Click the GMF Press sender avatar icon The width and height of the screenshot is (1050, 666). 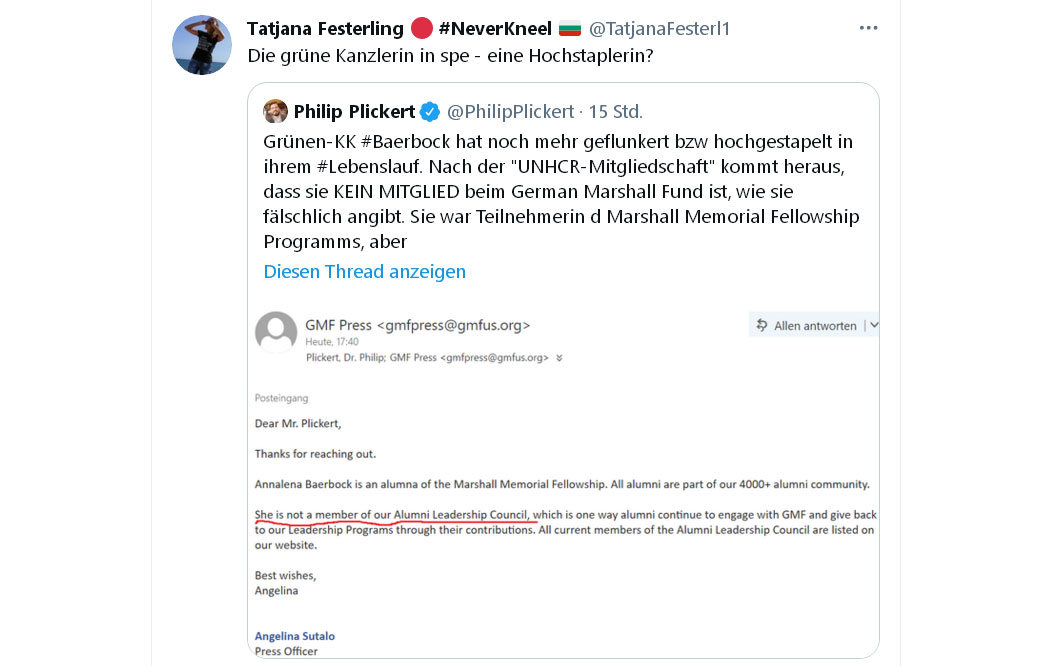click(x=276, y=332)
